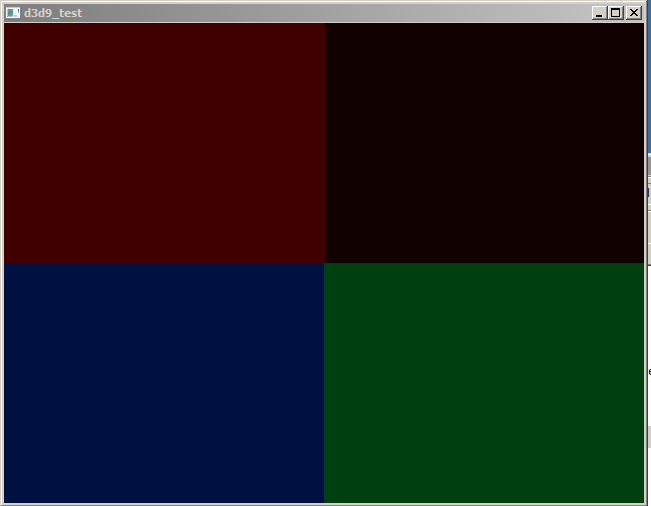Click the background window strip right of d3d9_test
Screen dimensions: 651x506
(x=648, y=300)
